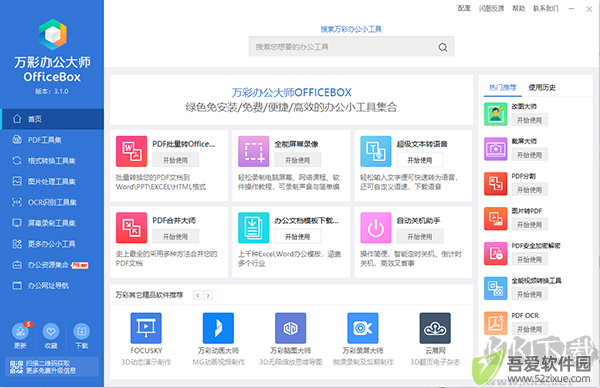
Task: Go to next recommended software page arrow
Action: (x=208, y=295)
